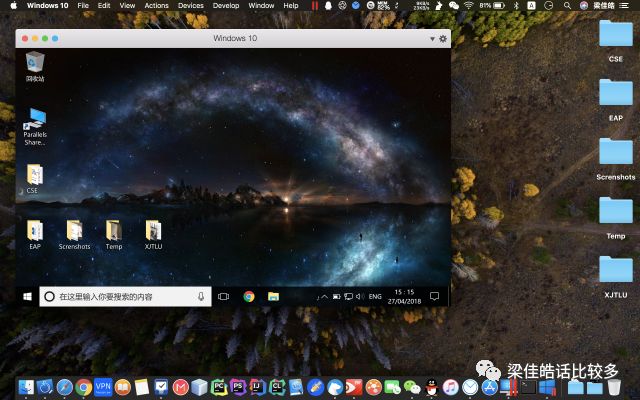Open File Explorer from Windows taskbar
The height and width of the screenshot is (400, 640).
click(273, 297)
